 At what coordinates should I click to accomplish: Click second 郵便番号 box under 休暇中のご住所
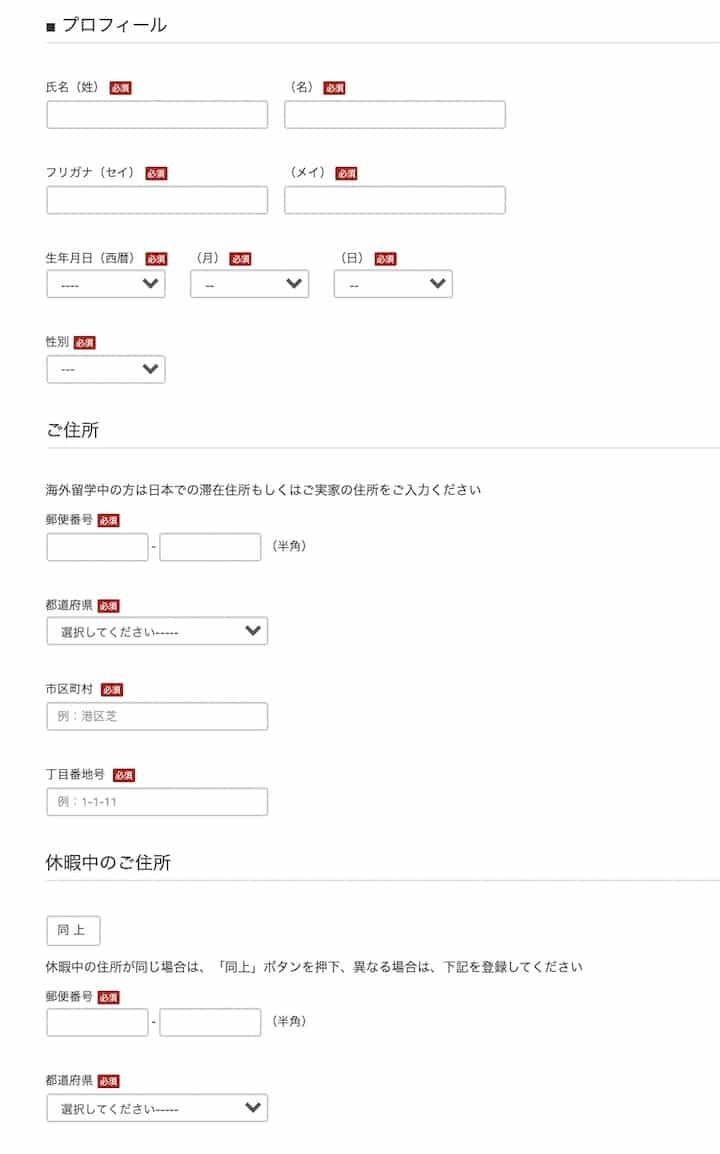tap(210, 1022)
